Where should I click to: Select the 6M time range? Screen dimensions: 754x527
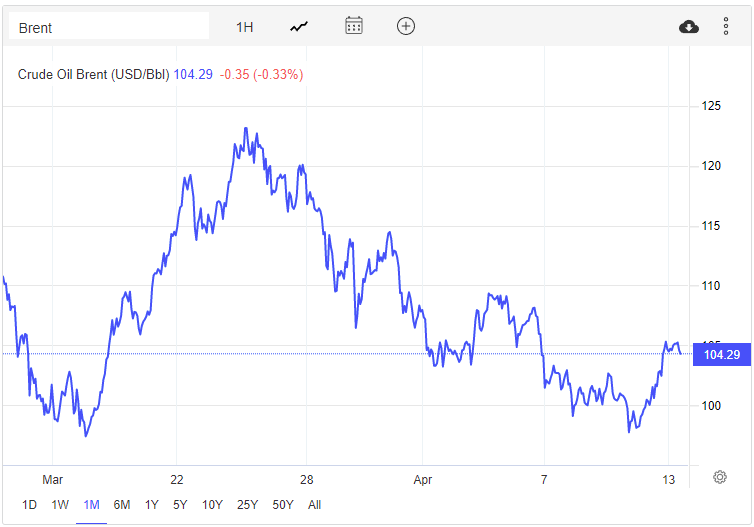(122, 505)
